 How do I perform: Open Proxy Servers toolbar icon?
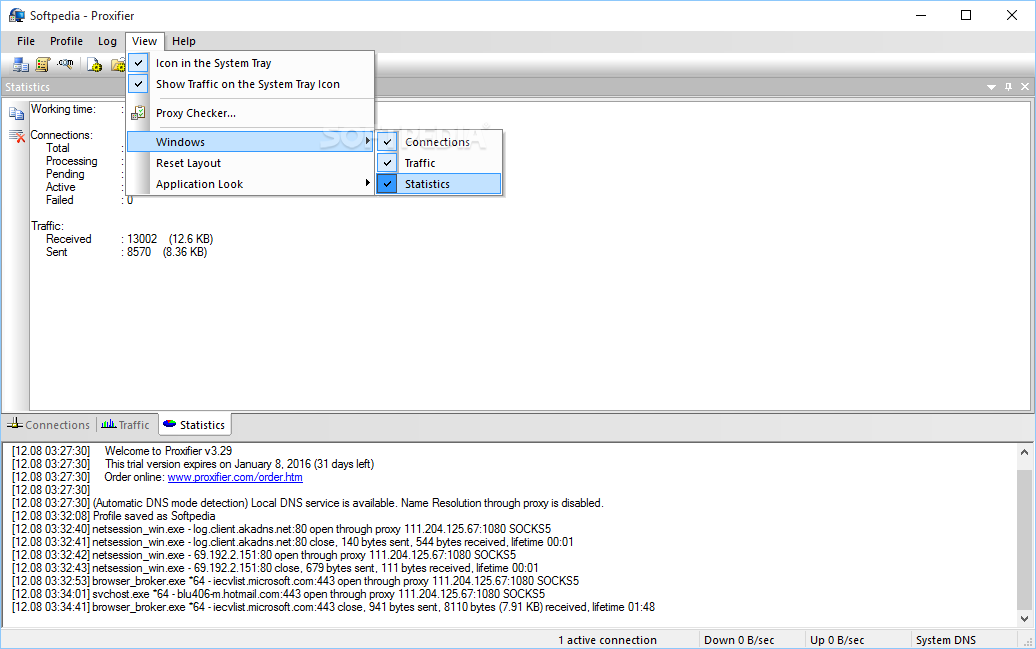pos(20,64)
